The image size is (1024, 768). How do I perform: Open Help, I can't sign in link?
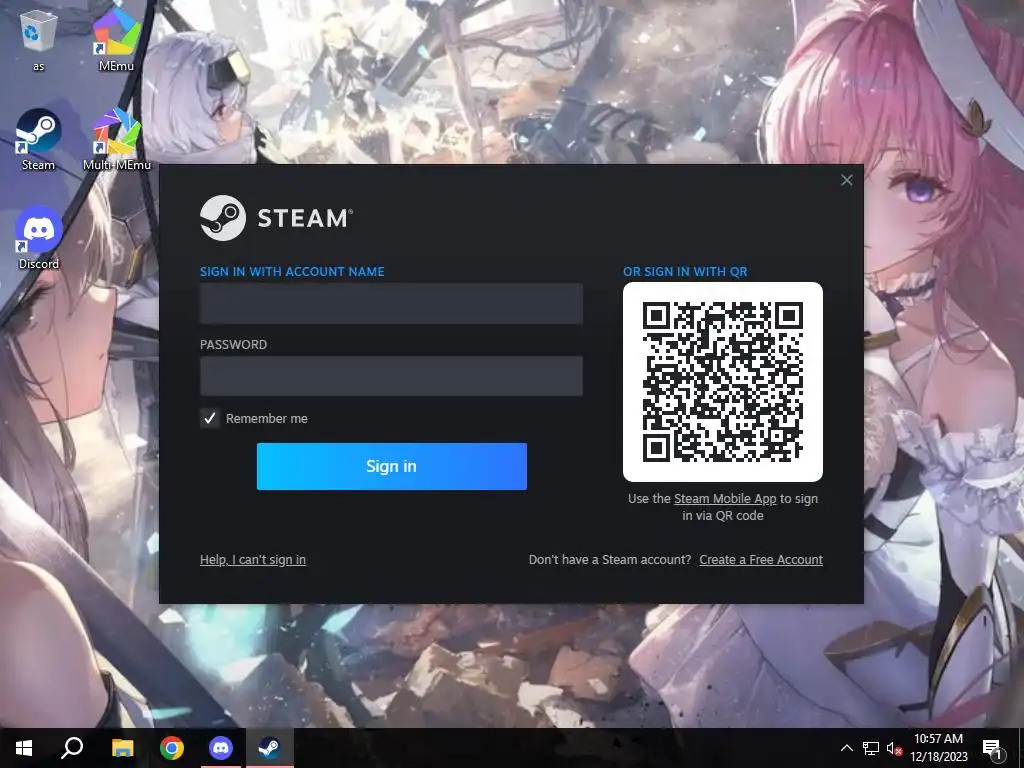(253, 560)
